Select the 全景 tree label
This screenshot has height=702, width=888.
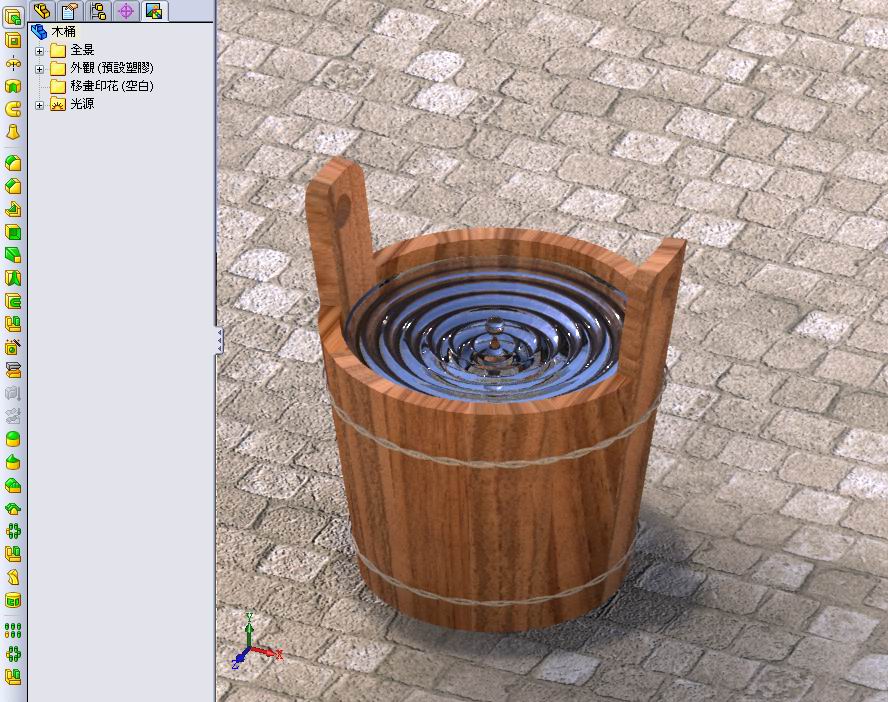coord(82,50)
